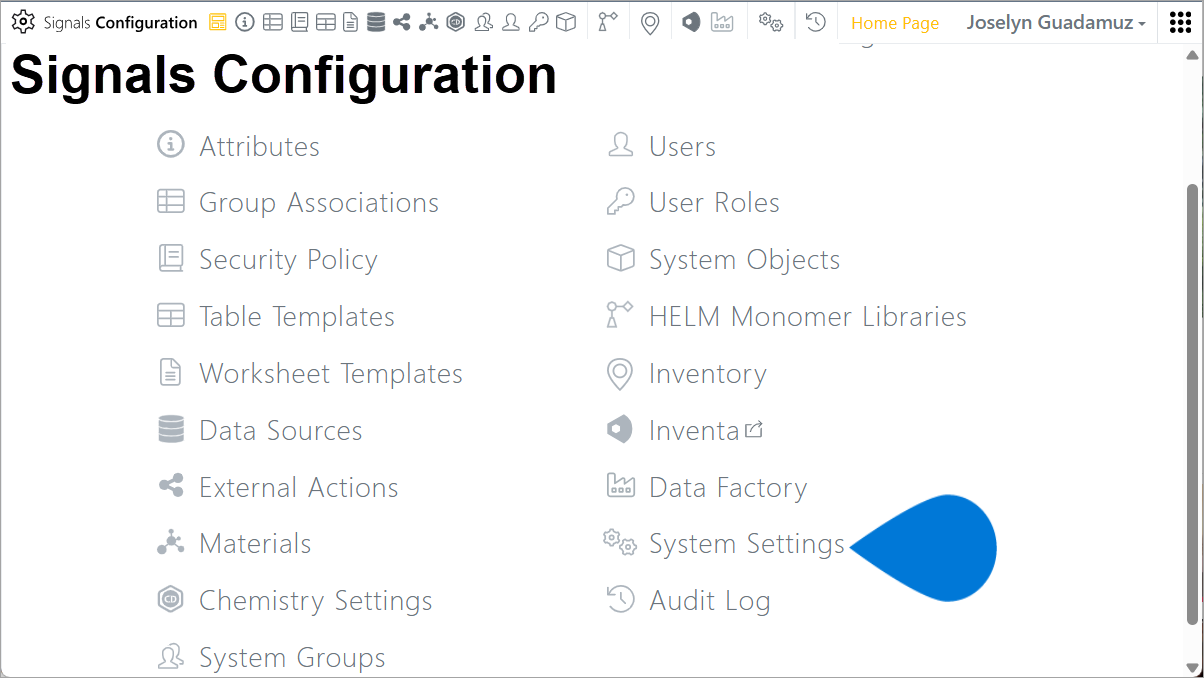Click the System Objects cube toolbar icon

[565, 22]
